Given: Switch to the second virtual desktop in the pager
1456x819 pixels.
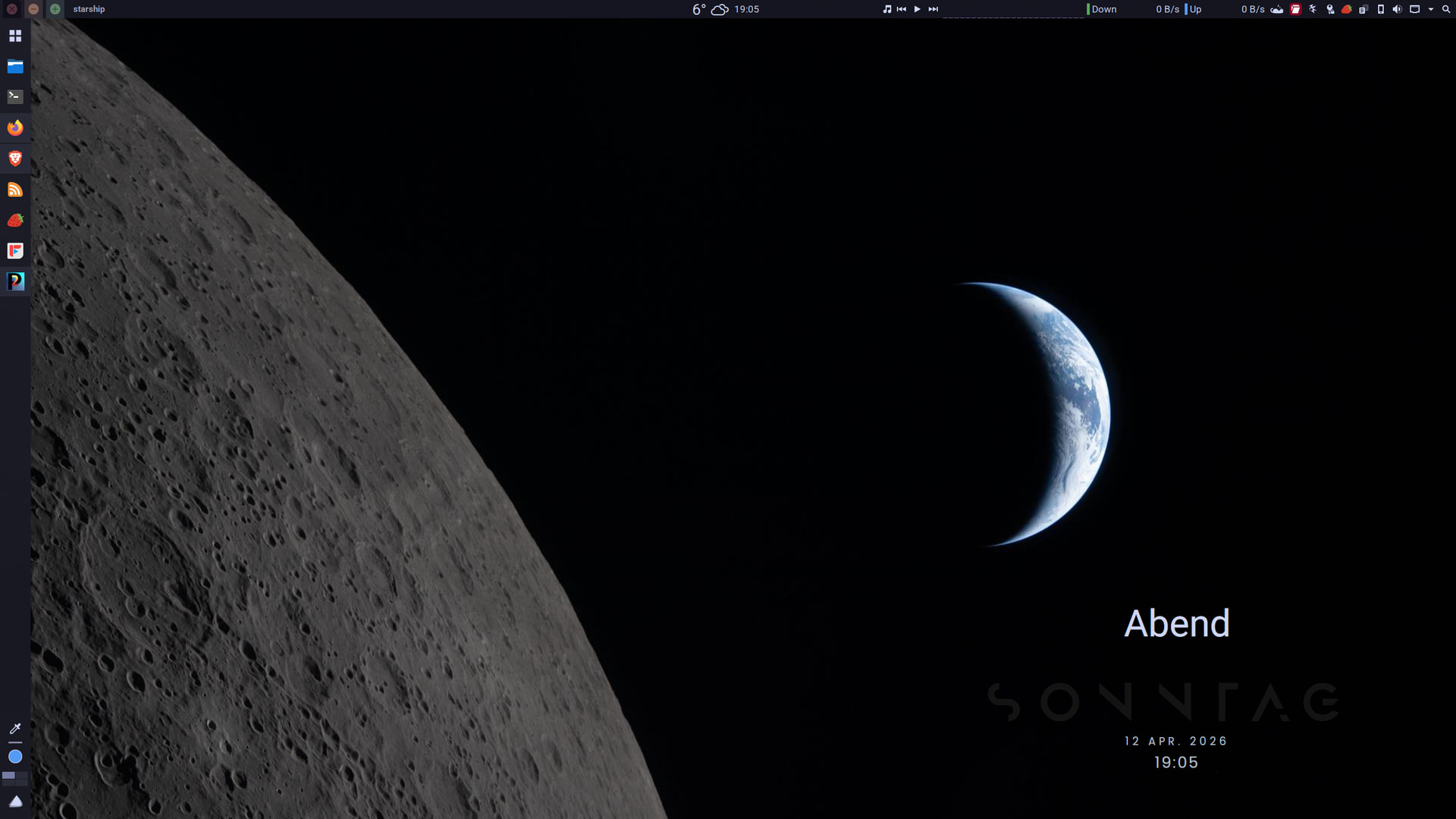Looking at the screenshot, I should coord(21,777).
